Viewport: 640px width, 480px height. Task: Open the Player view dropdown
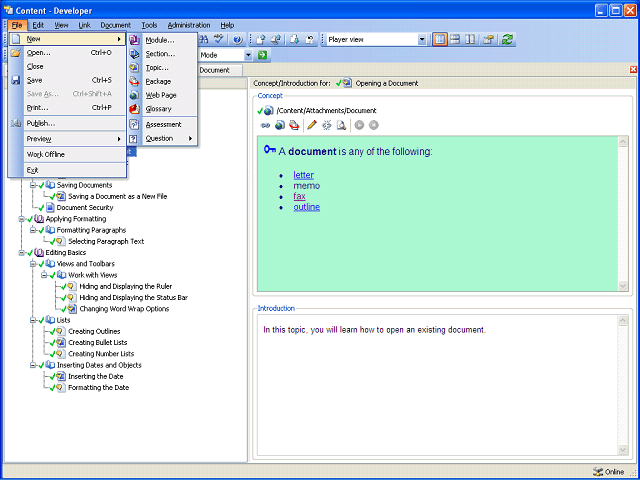point(422,40)
